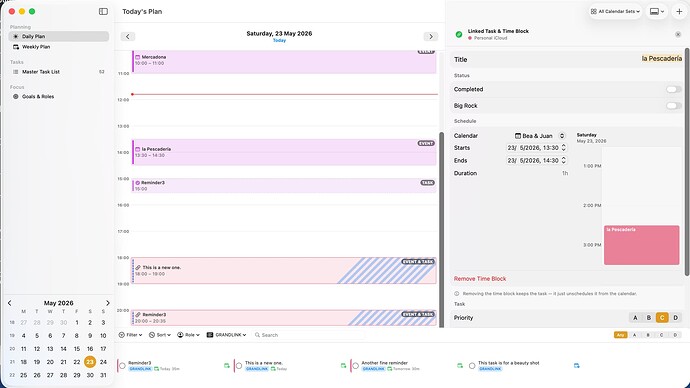Open the layout view options dropdown
Image resolution: width=690 pixels, height=388 pixels.
[x=657, y=11]
